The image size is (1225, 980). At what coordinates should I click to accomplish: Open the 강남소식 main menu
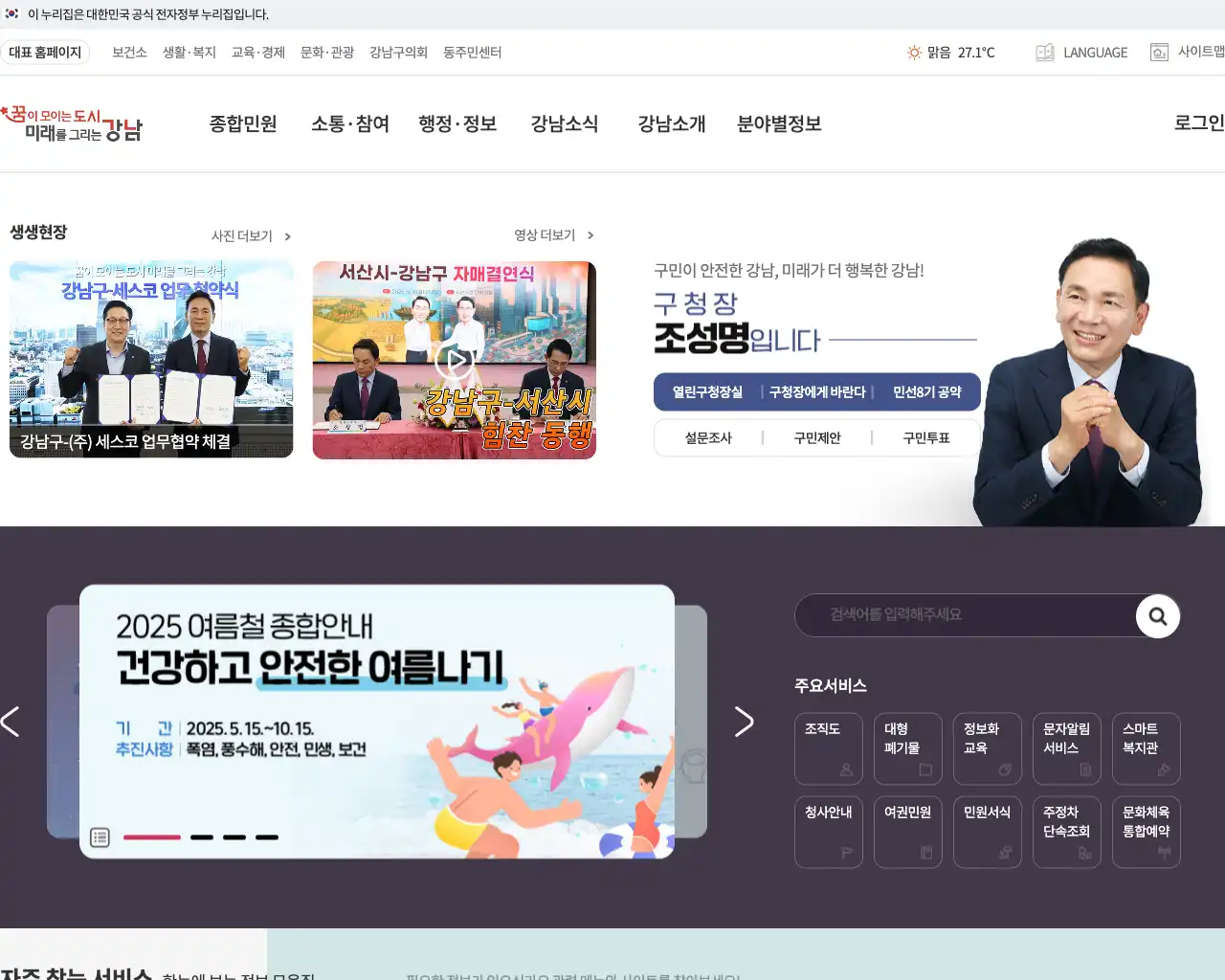[565, 124]
